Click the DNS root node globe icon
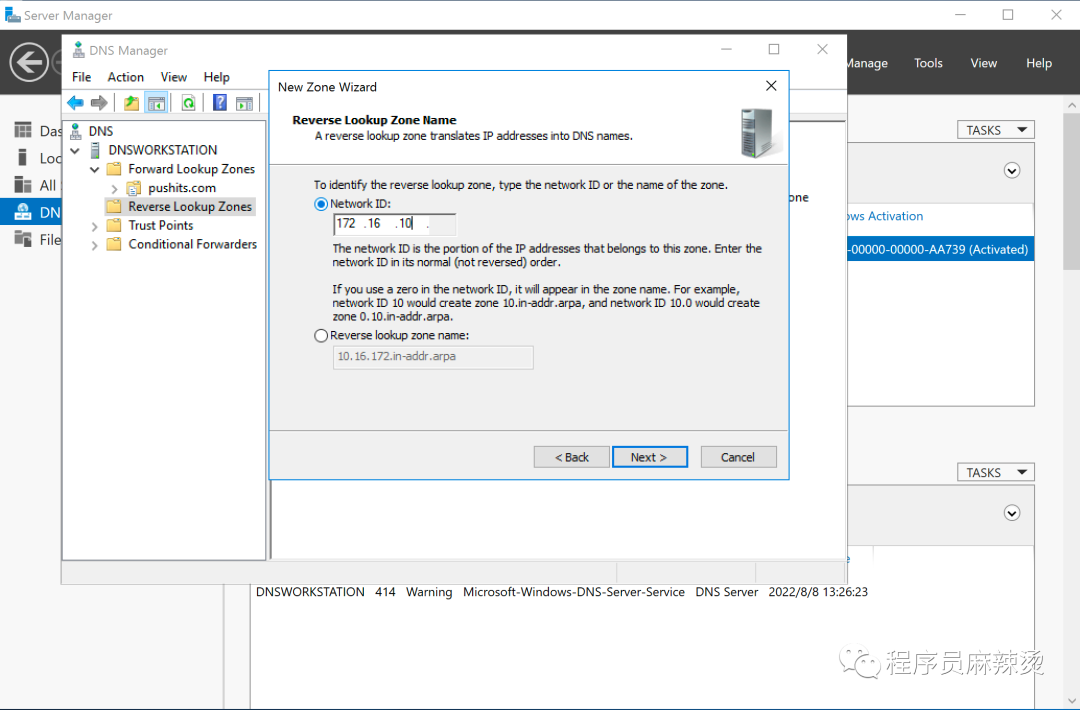This screenshot has width=1080, height=710. pyautogui.click(x=76, y=131)
